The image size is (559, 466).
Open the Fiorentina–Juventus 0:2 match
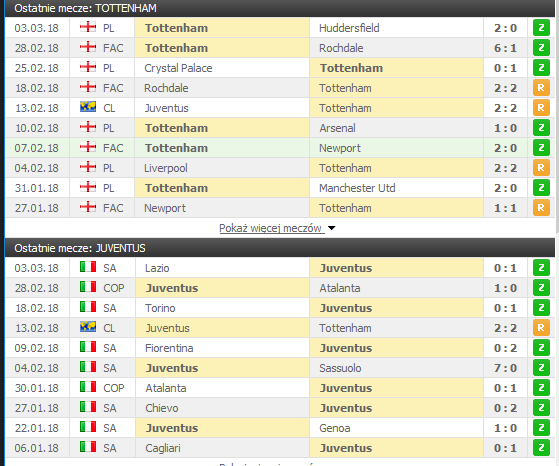tap(280, 348)
